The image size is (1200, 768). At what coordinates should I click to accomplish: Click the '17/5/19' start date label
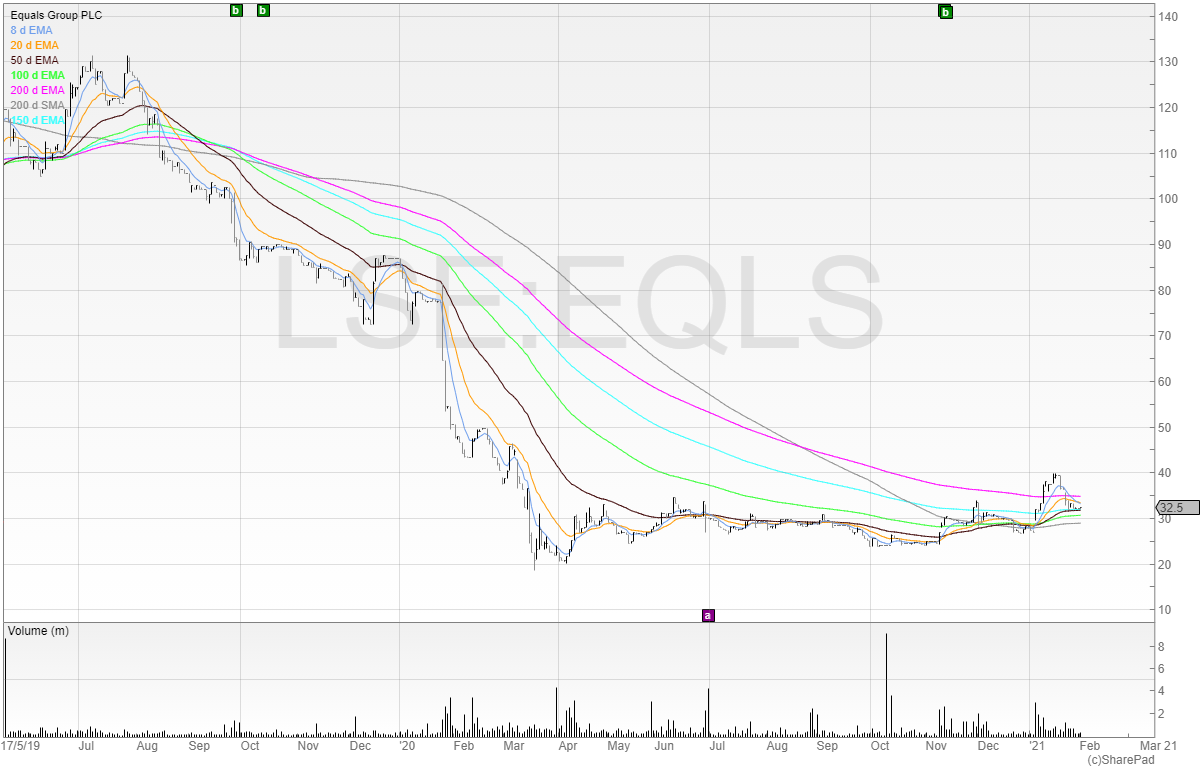[21, 746]
